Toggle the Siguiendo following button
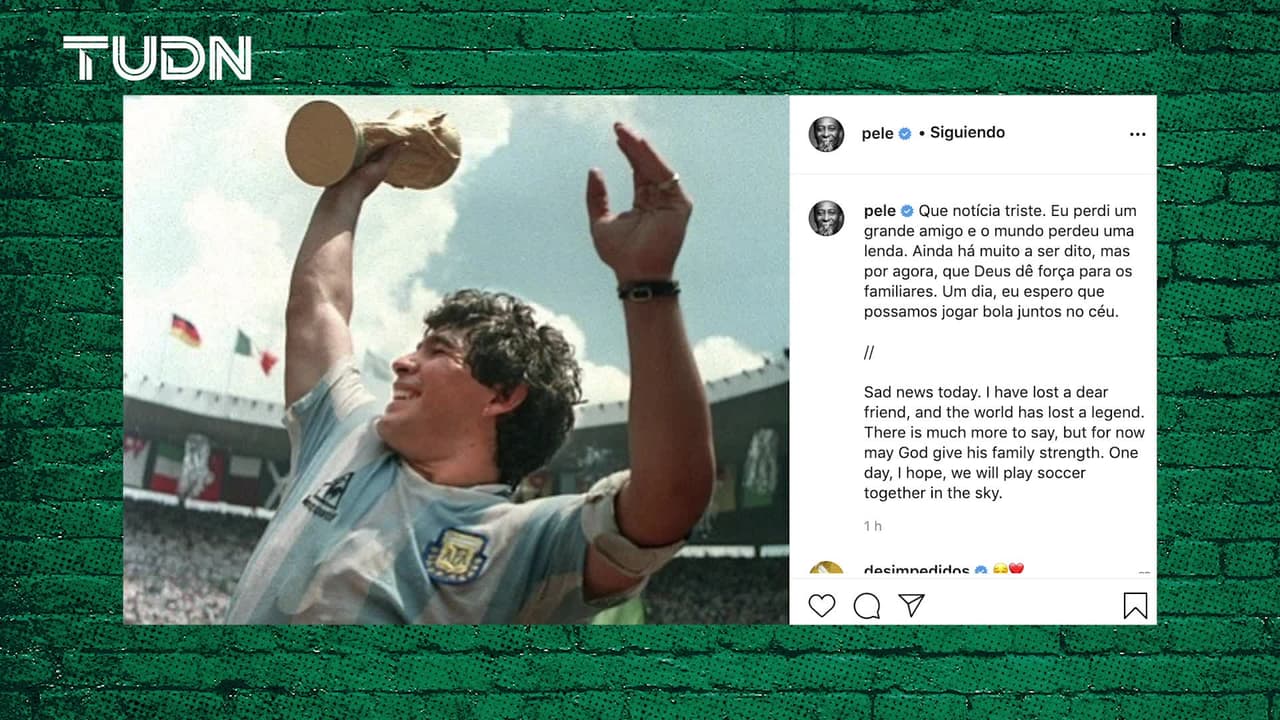 tap(967, 132)
